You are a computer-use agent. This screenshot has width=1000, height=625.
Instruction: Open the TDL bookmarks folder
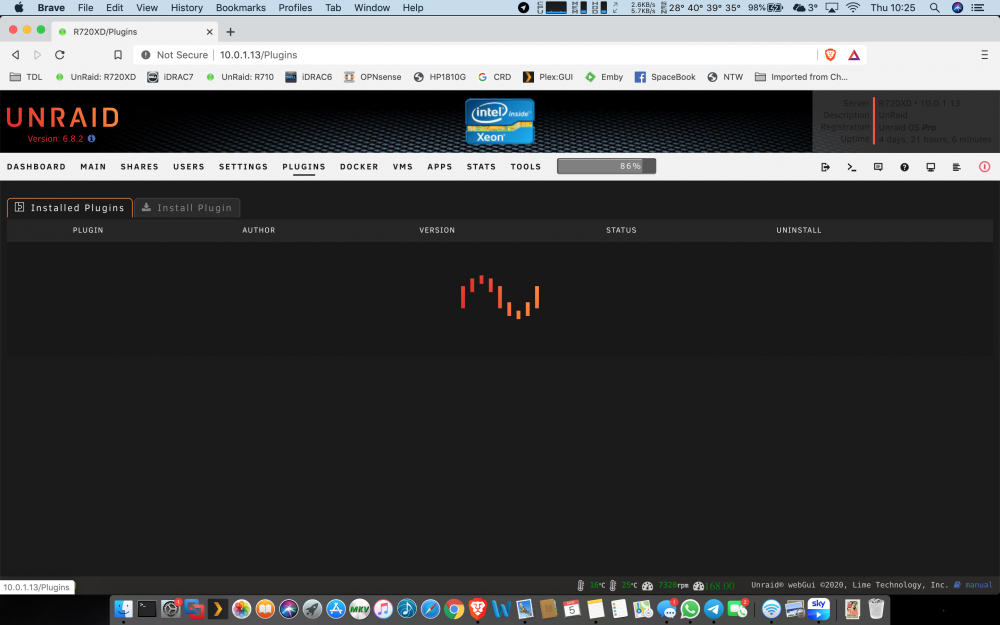pyautogui.click(x=26, y=77)
